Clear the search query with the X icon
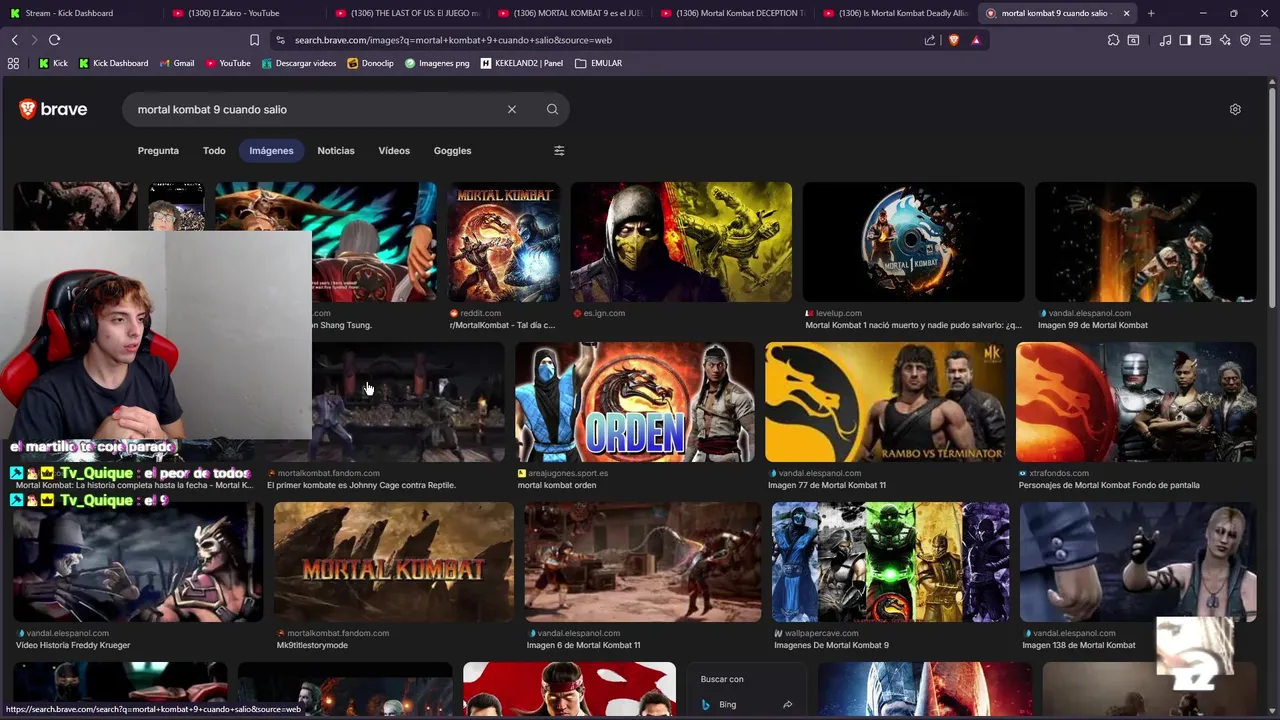The width and height of the screenshot is (1280, 720). click(x=512, y=109)
